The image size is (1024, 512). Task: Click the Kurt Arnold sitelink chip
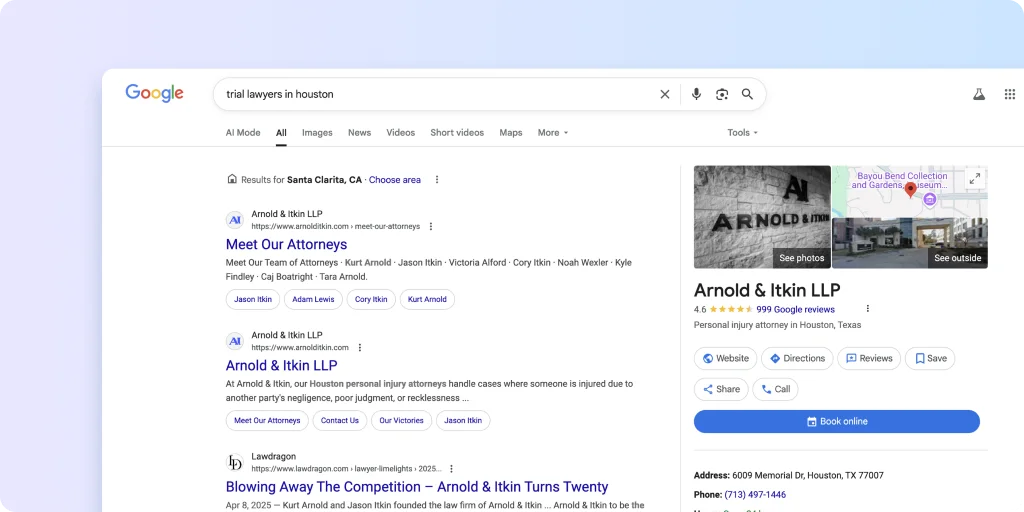[427, 299]
